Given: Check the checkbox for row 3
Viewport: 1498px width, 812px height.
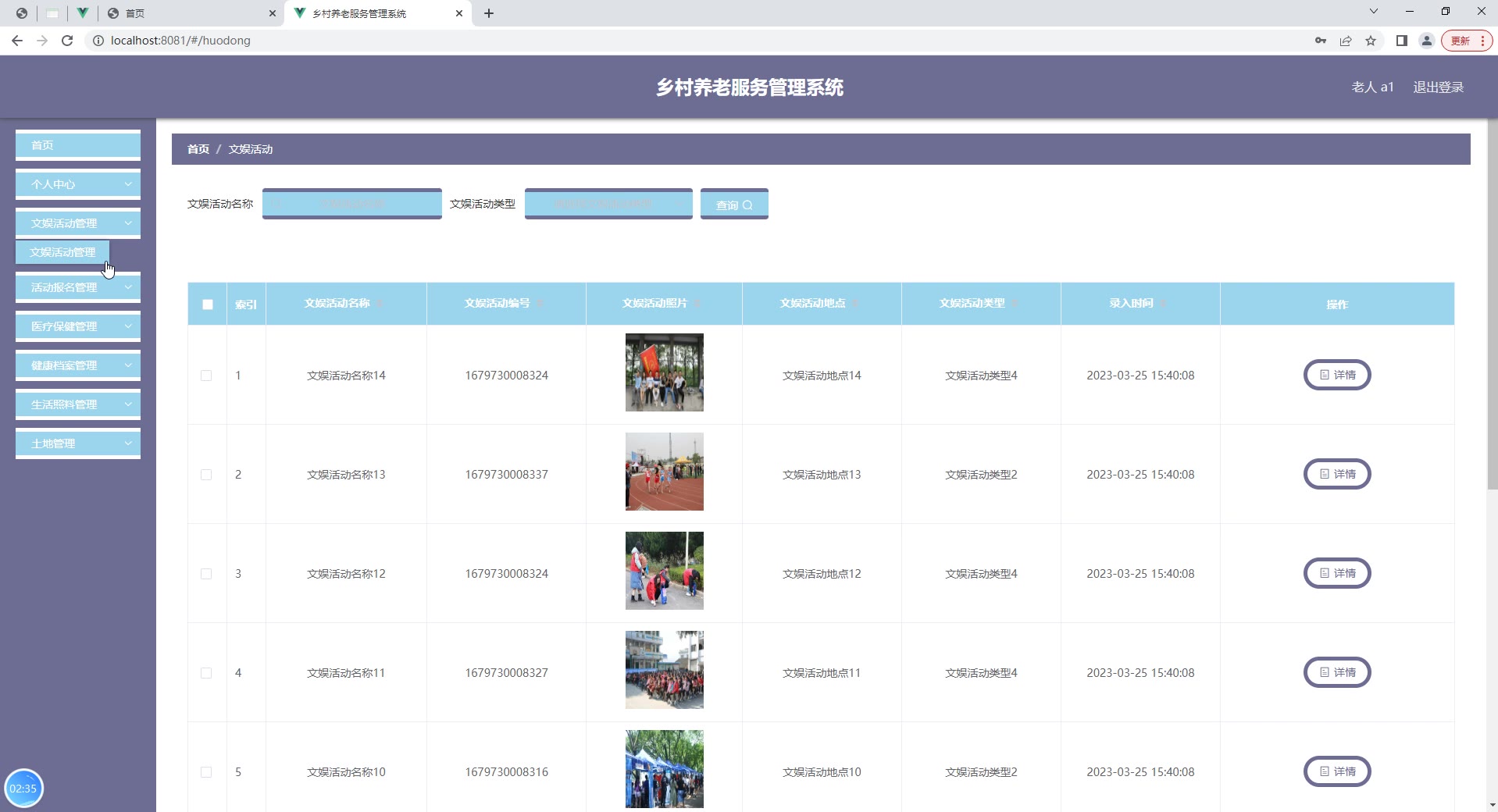Looking at the screenshot, I should tap(206, 574).
